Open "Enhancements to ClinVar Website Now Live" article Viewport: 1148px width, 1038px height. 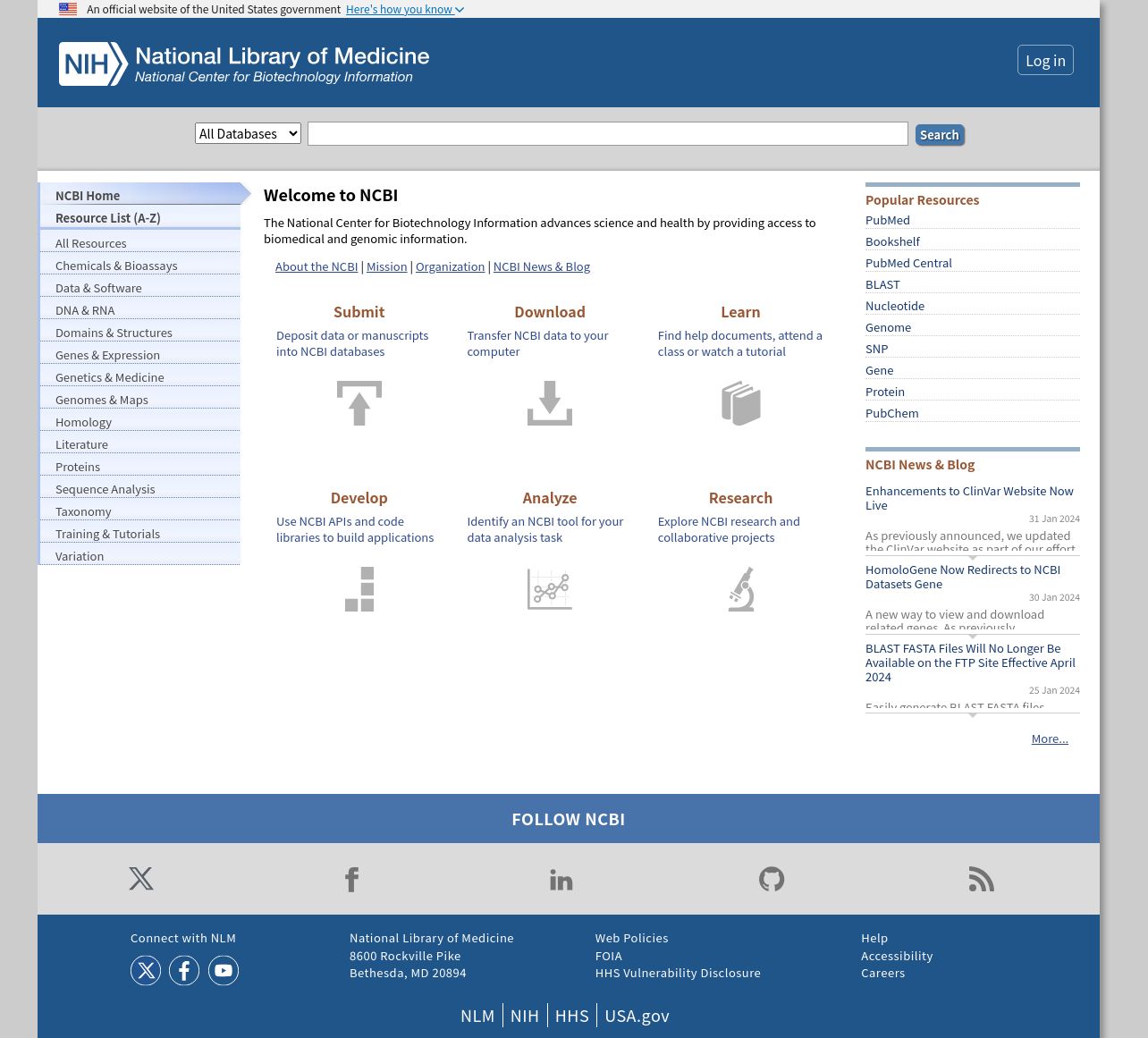tap(969, 498)
